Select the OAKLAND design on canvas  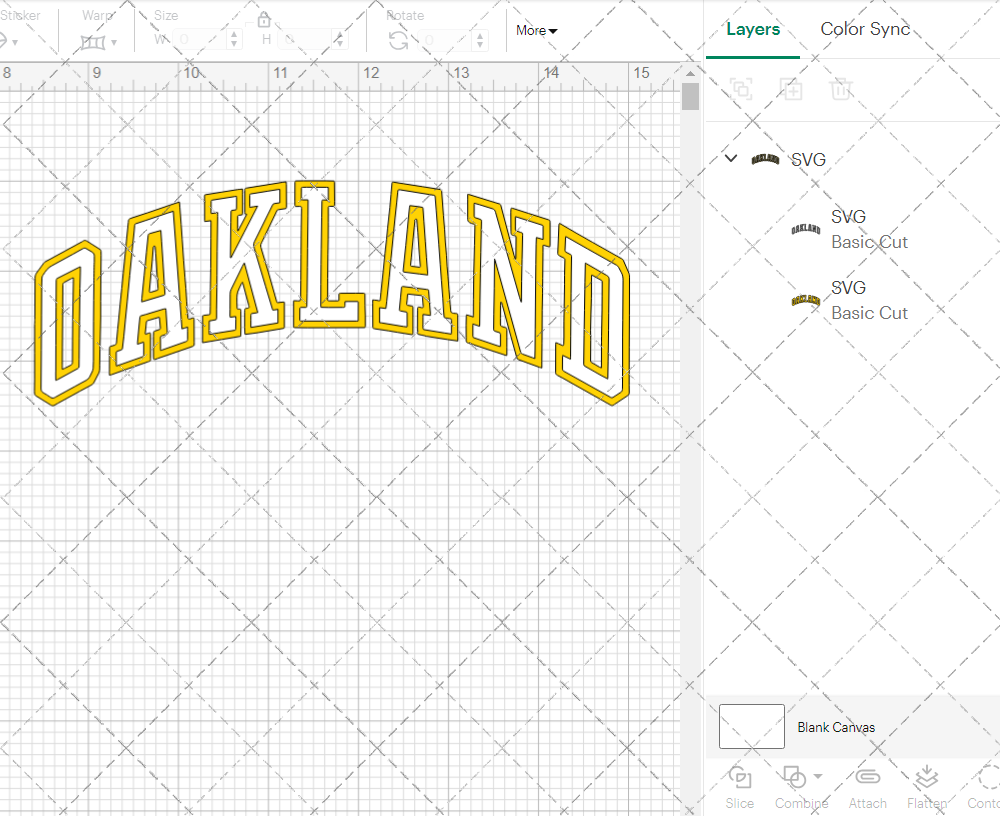[332, 292]
